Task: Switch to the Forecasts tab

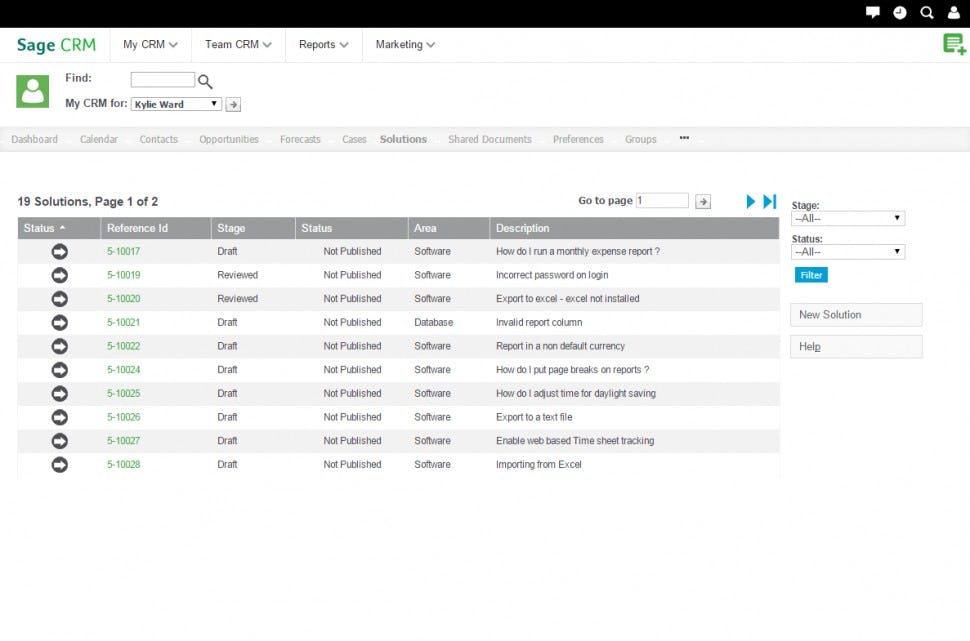Action: pyautogui.click(x=300, y=139)
